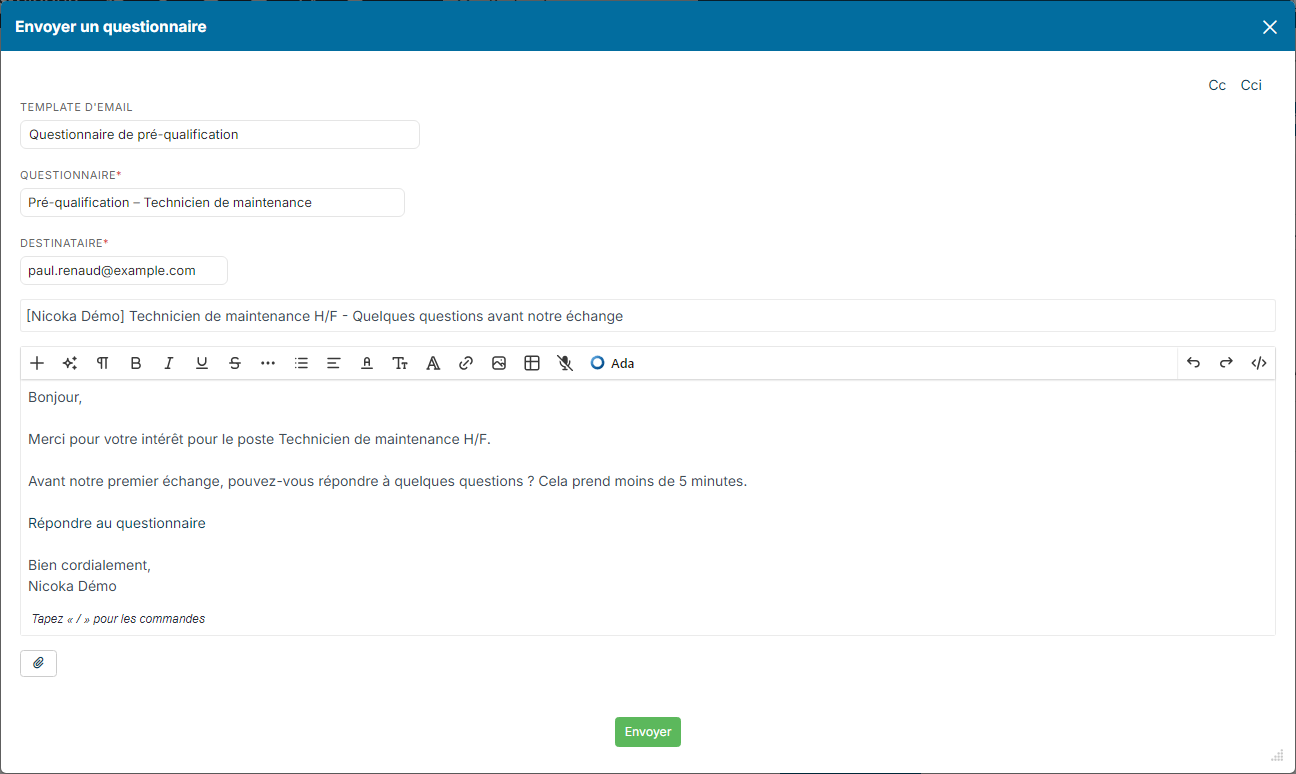Open the text color icon
The height and width of the screenshot is (774, 1296).
367,363
